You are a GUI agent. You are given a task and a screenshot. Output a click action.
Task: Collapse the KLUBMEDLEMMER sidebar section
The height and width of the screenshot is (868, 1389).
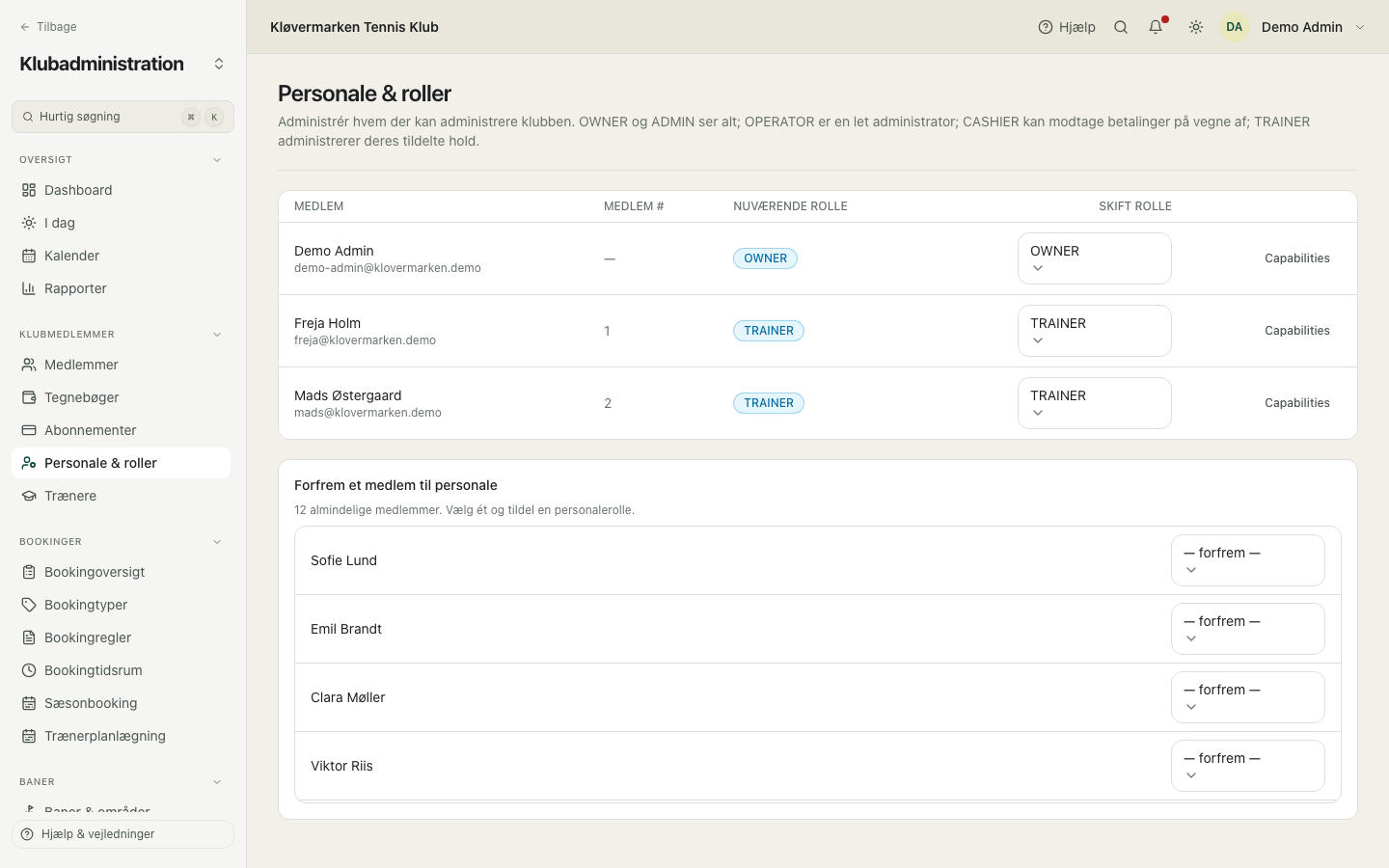coord(217,335)
